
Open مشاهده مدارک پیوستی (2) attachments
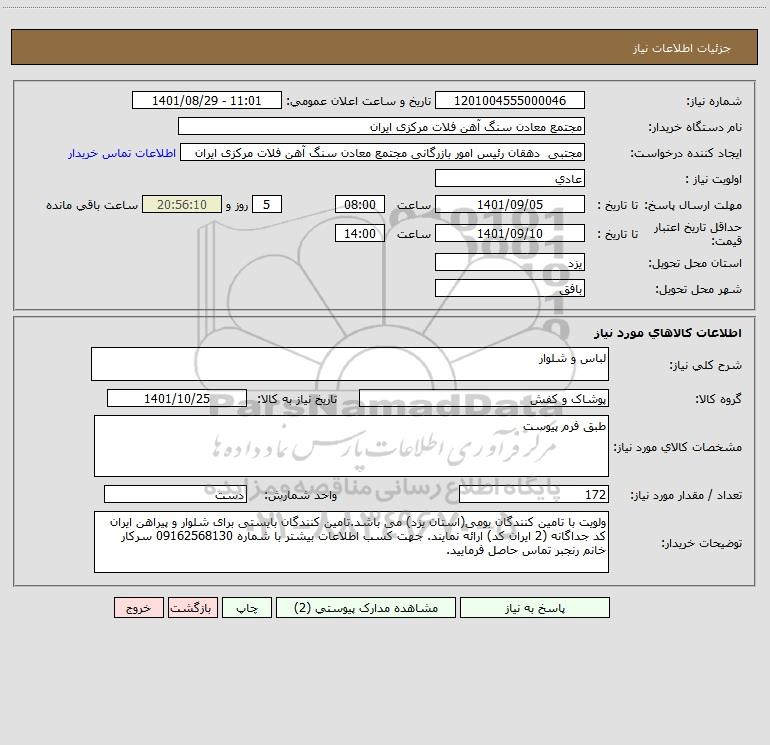point(366,607)
